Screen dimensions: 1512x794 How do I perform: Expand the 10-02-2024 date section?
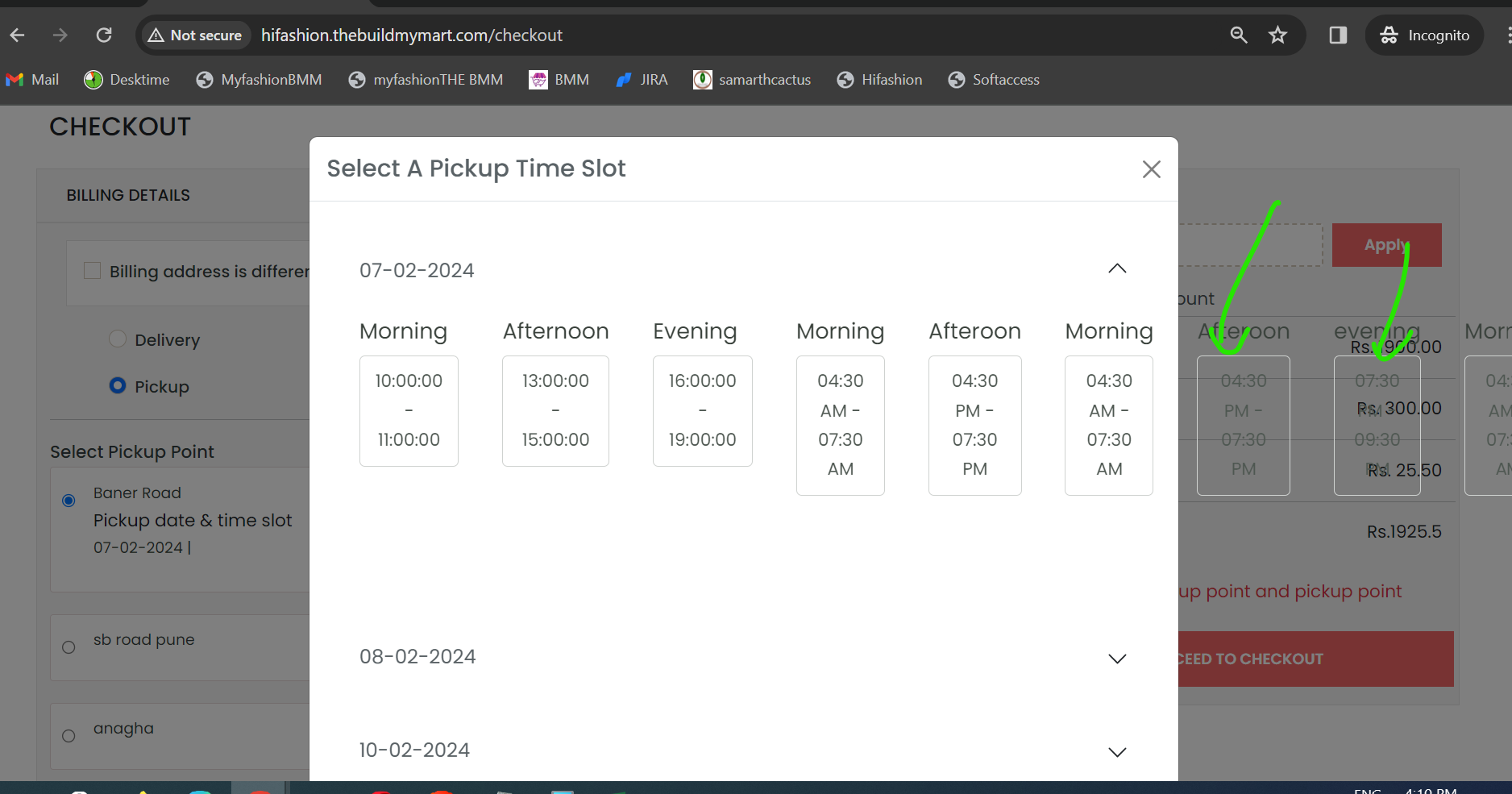(1117, 751)
